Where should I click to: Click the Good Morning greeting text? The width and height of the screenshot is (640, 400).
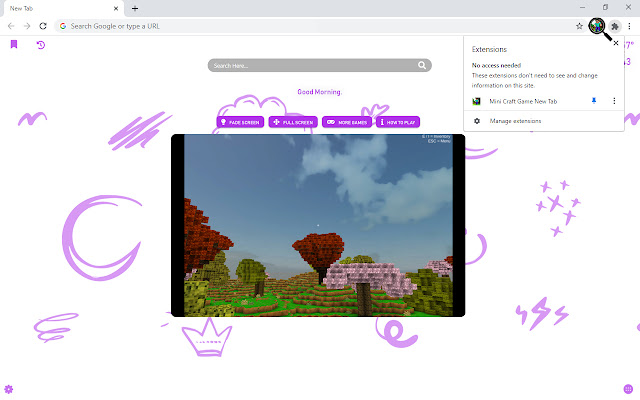[320, 92]
